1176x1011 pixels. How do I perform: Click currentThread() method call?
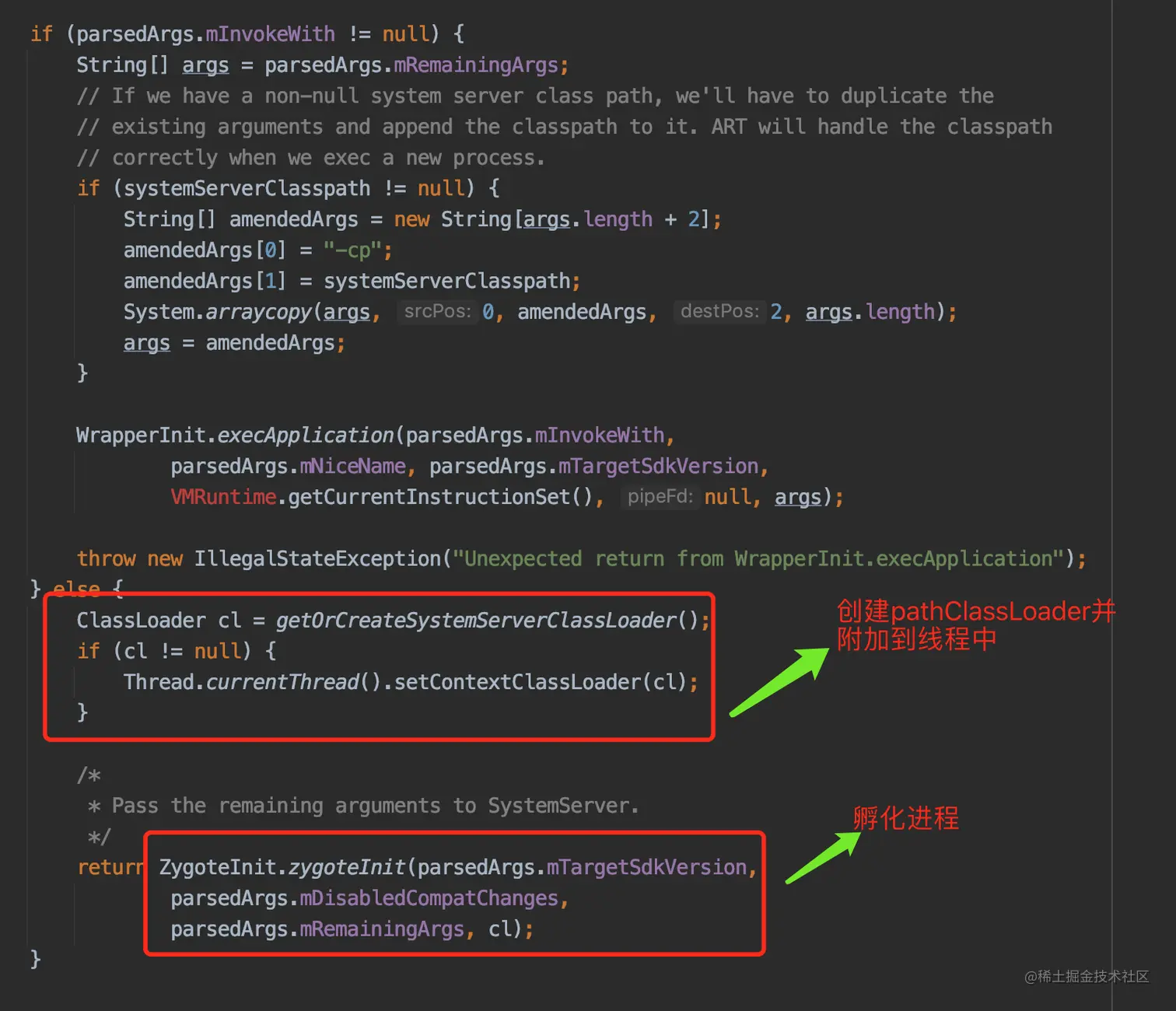point(294,683)
